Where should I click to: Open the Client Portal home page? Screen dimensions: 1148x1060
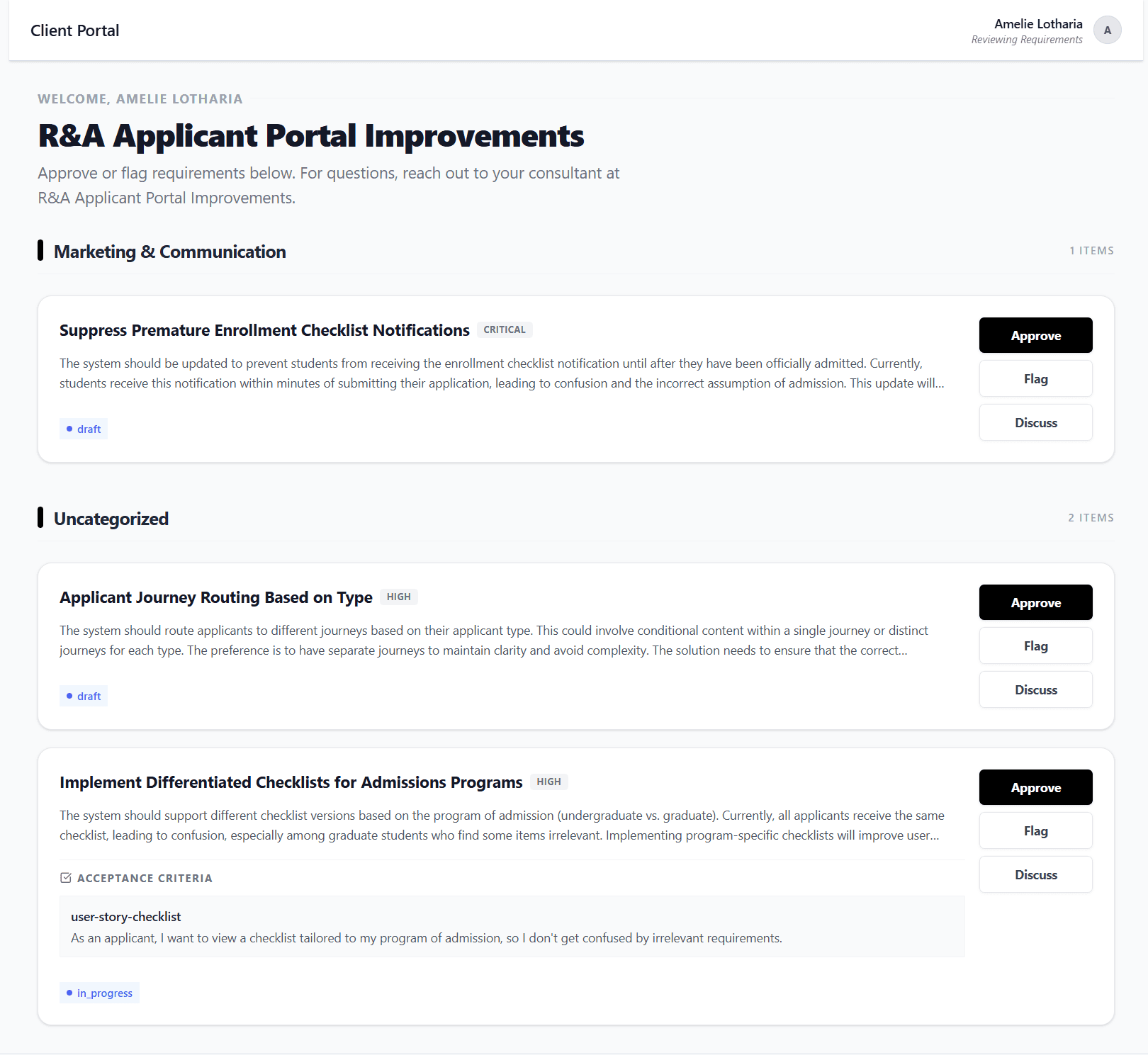tap(74, 30)
